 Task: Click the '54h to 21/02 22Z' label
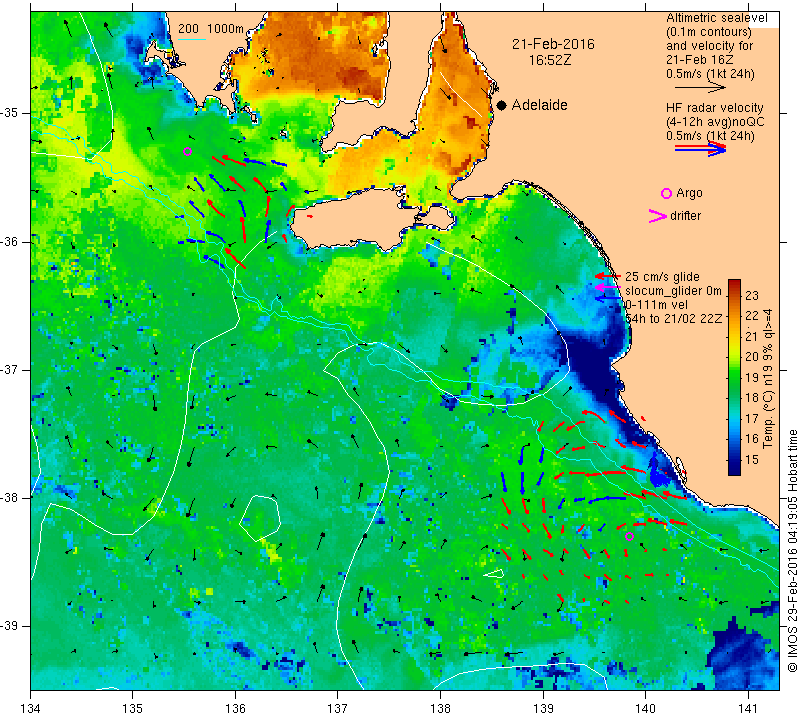tap(674, 318)
